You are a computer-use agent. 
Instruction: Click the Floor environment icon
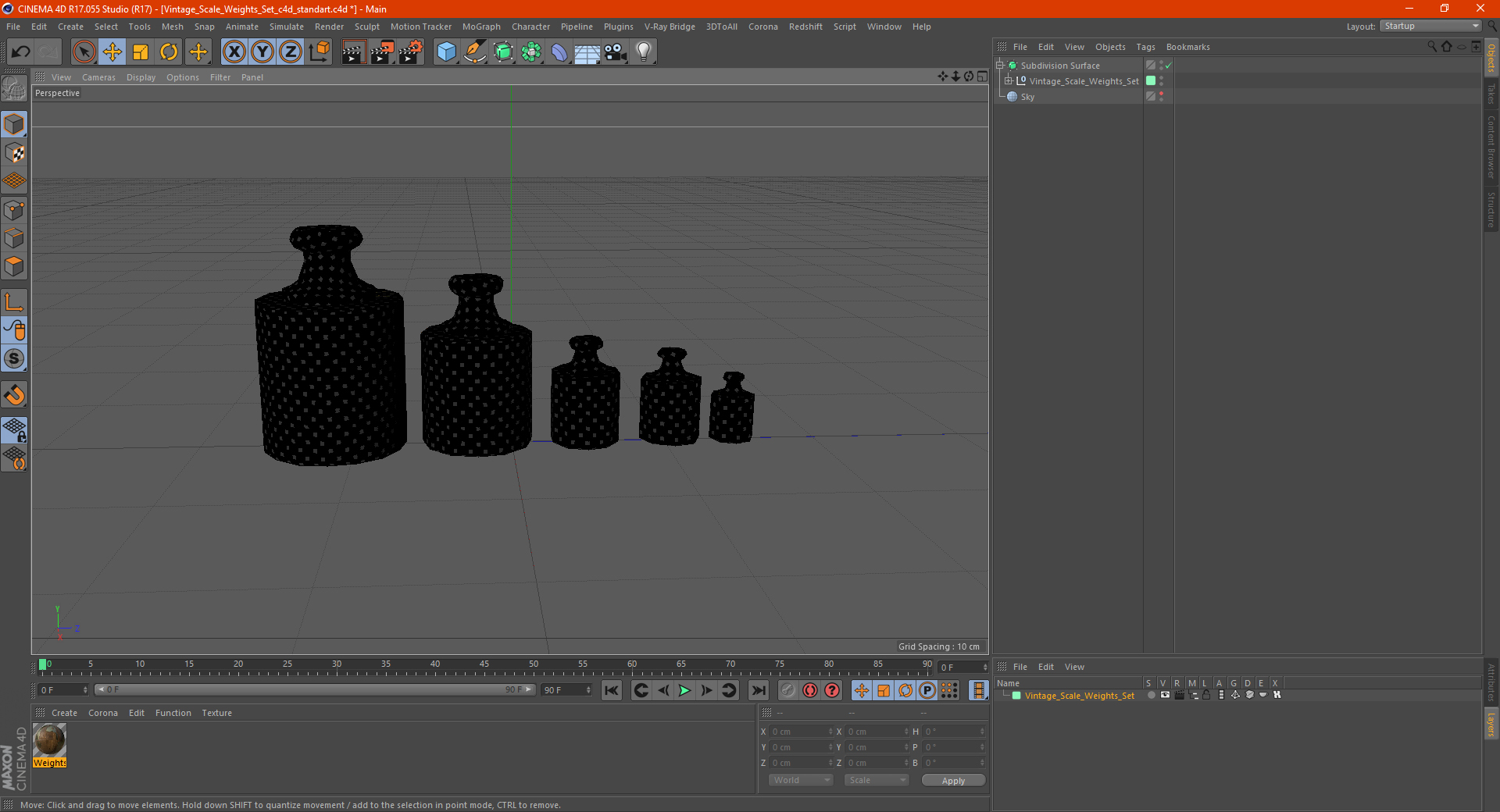(x=587, y=52)
